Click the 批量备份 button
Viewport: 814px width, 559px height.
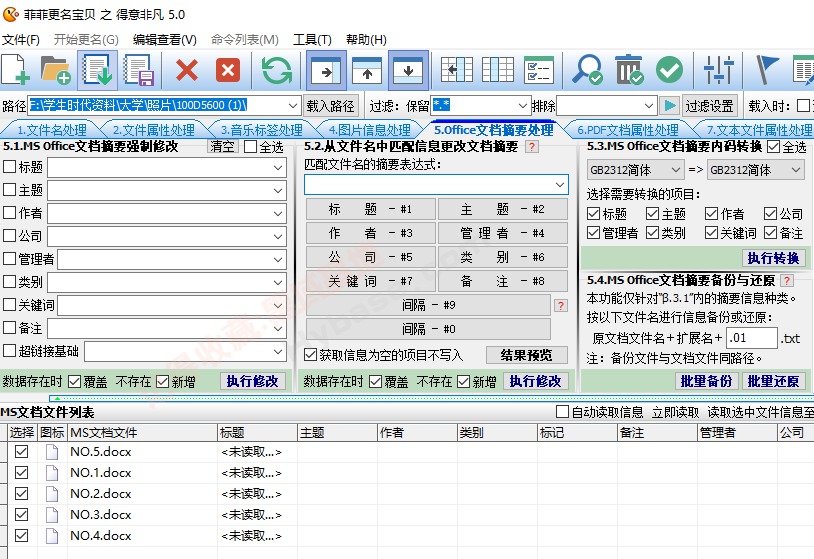[x=706, y=381]
